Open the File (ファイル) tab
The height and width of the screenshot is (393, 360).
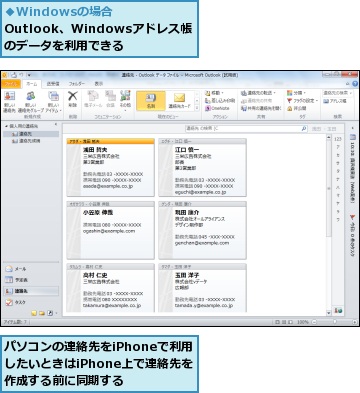[11, 84]
